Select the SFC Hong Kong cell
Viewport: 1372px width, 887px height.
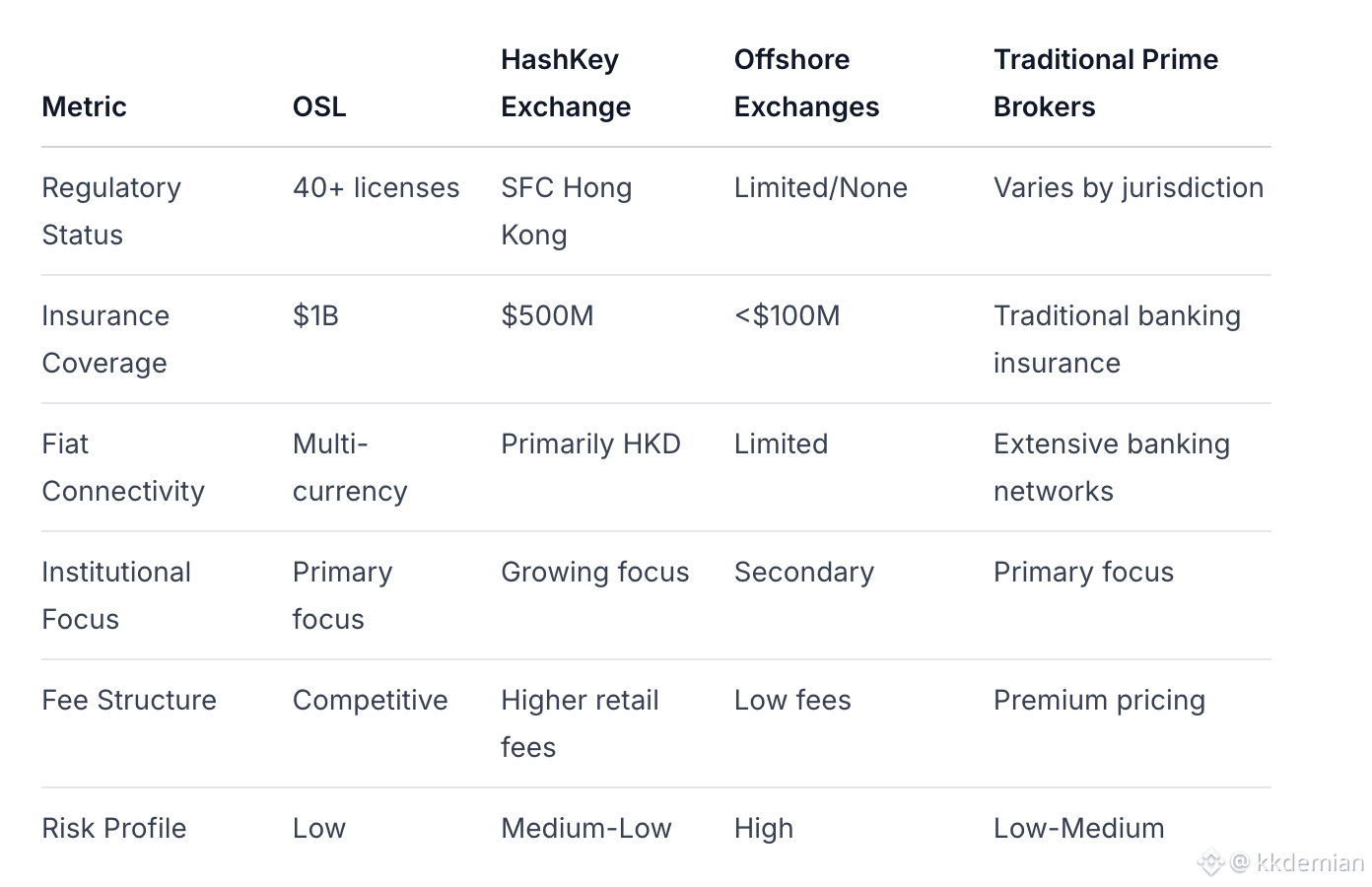(566, 211)
